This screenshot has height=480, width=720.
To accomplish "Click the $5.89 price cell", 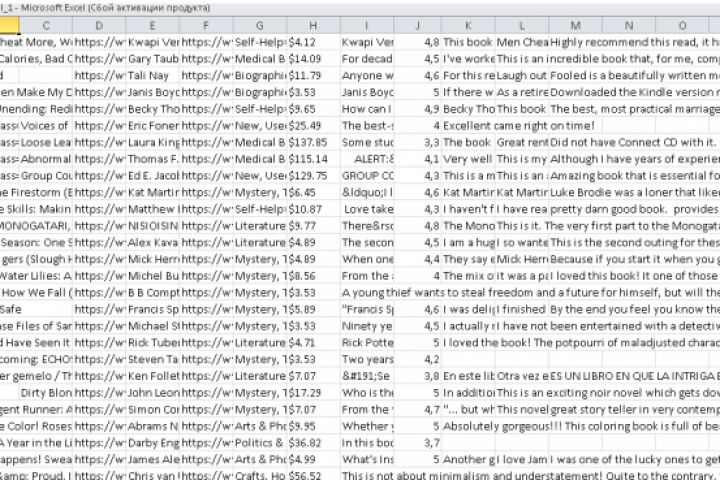I will pyautogui.click(x=314, y=309).
